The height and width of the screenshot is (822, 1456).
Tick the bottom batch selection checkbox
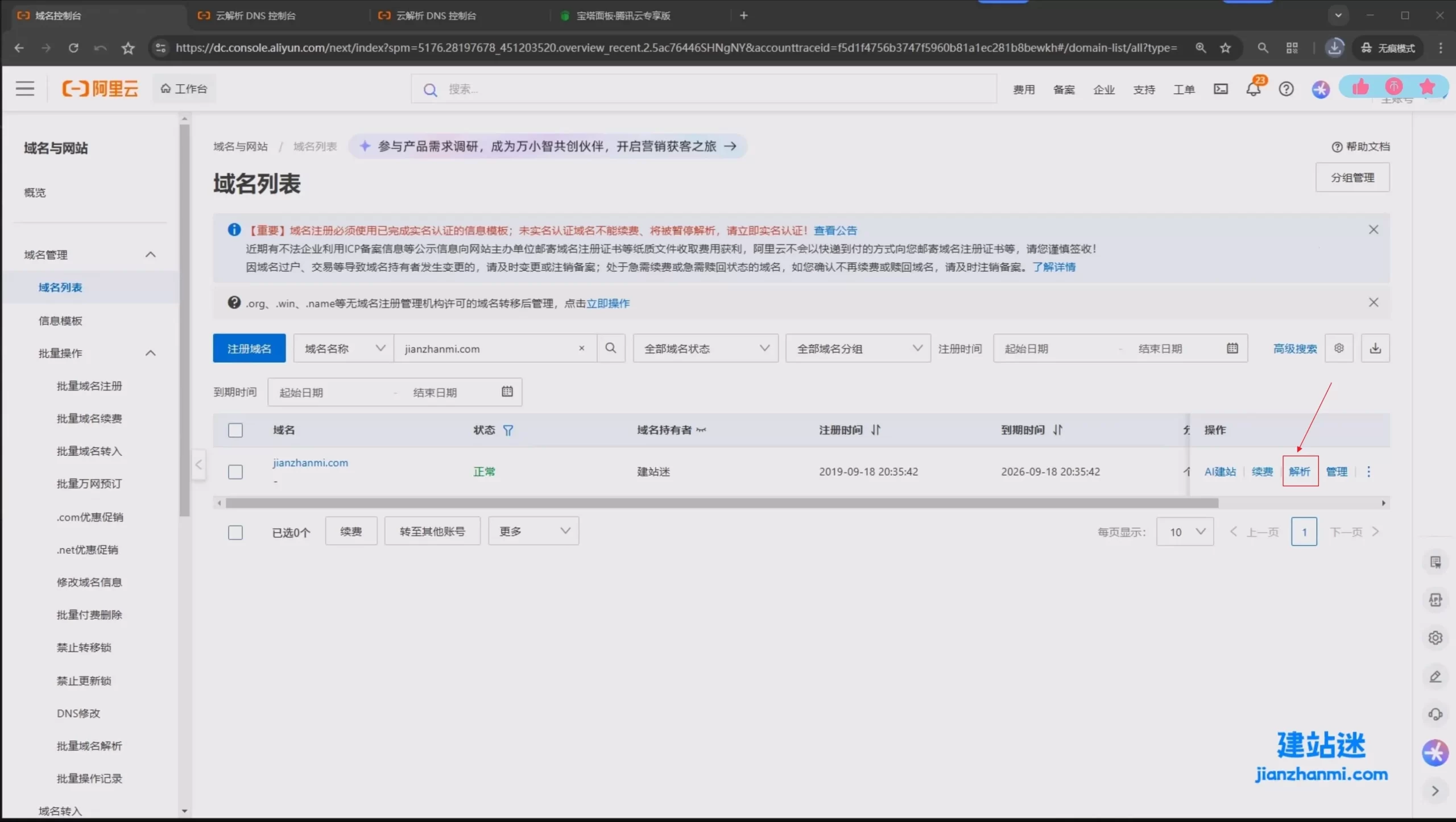[235, 533]
